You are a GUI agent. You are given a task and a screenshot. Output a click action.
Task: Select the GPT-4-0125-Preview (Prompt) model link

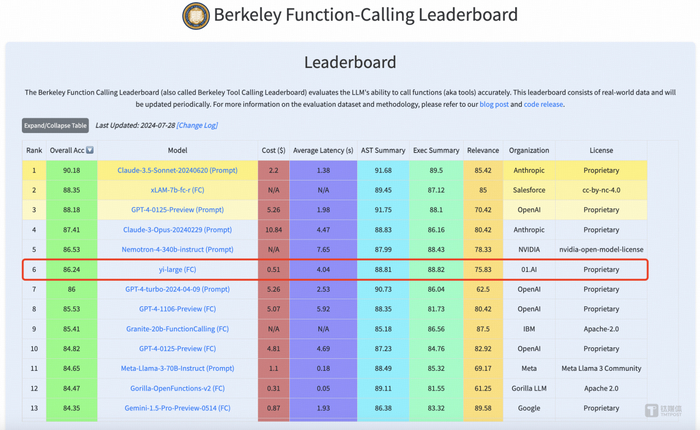tap(177, 210)
